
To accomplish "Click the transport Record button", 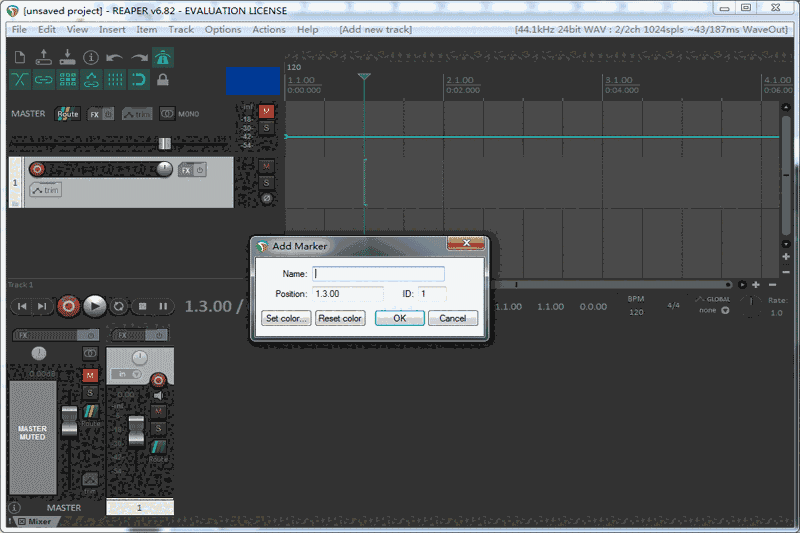I will pyautogui.click(x=68, y=306).
